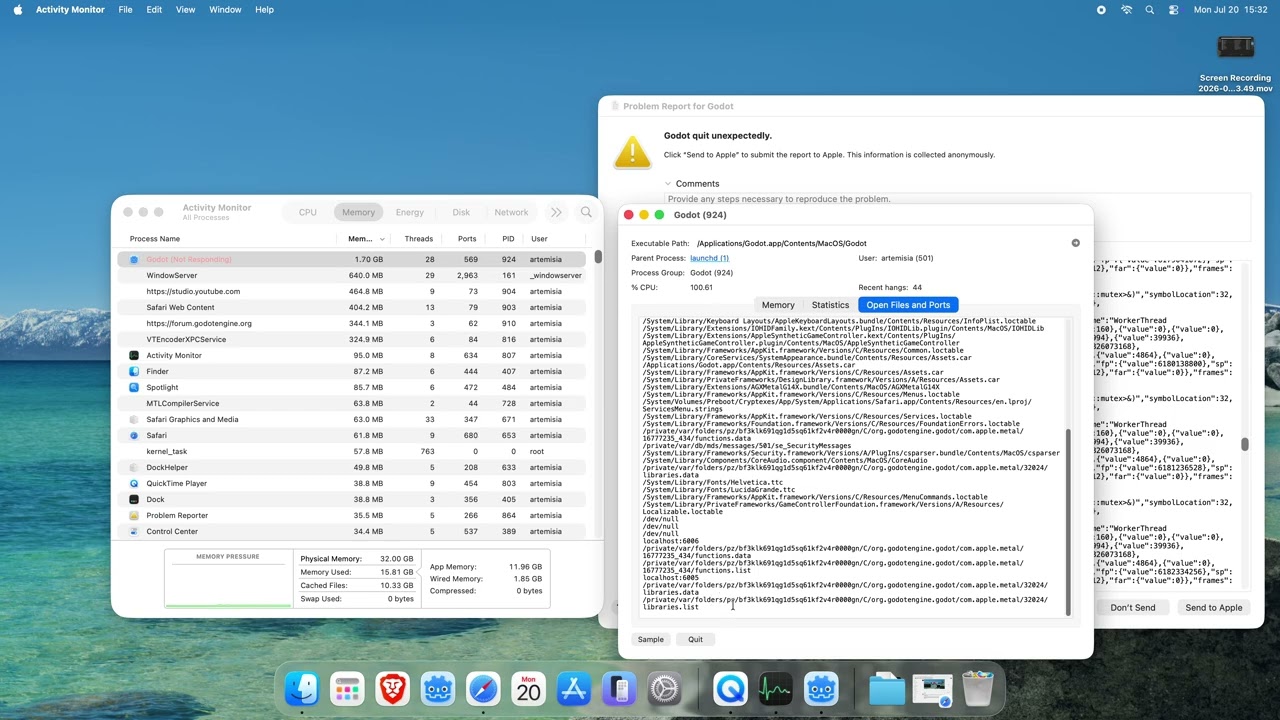The height and width of the screenshot is (720, 1280).
Task: Select the VTEncoderXPCService process
Action: point(352,339)
